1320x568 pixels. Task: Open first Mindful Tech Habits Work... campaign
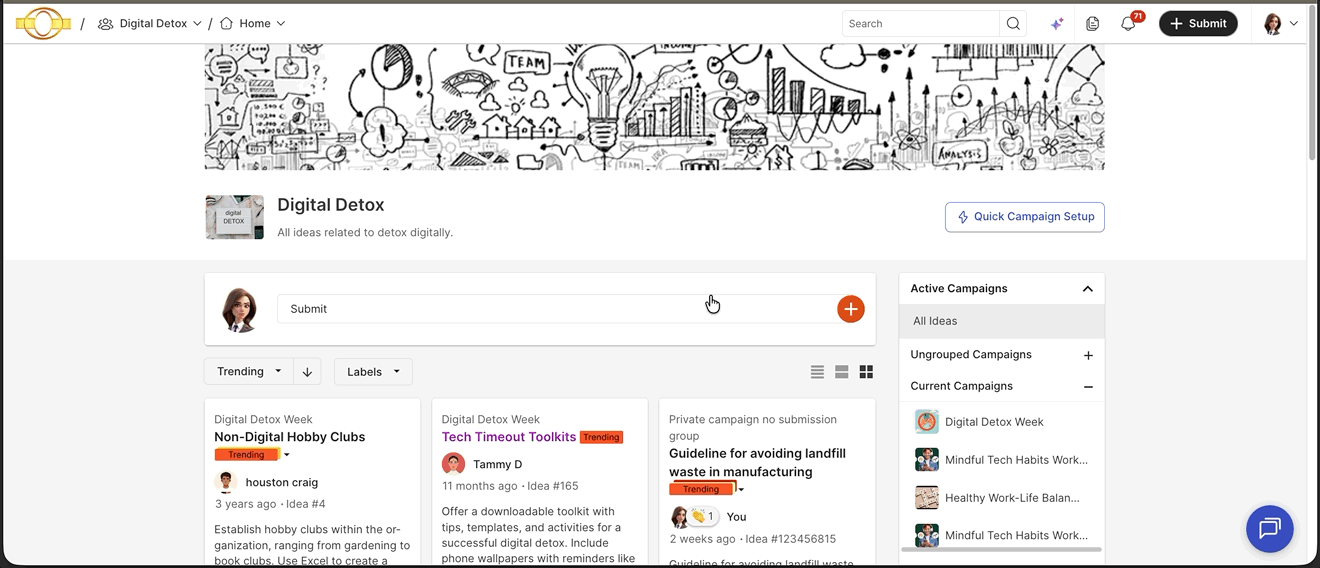pos(1016,460)
